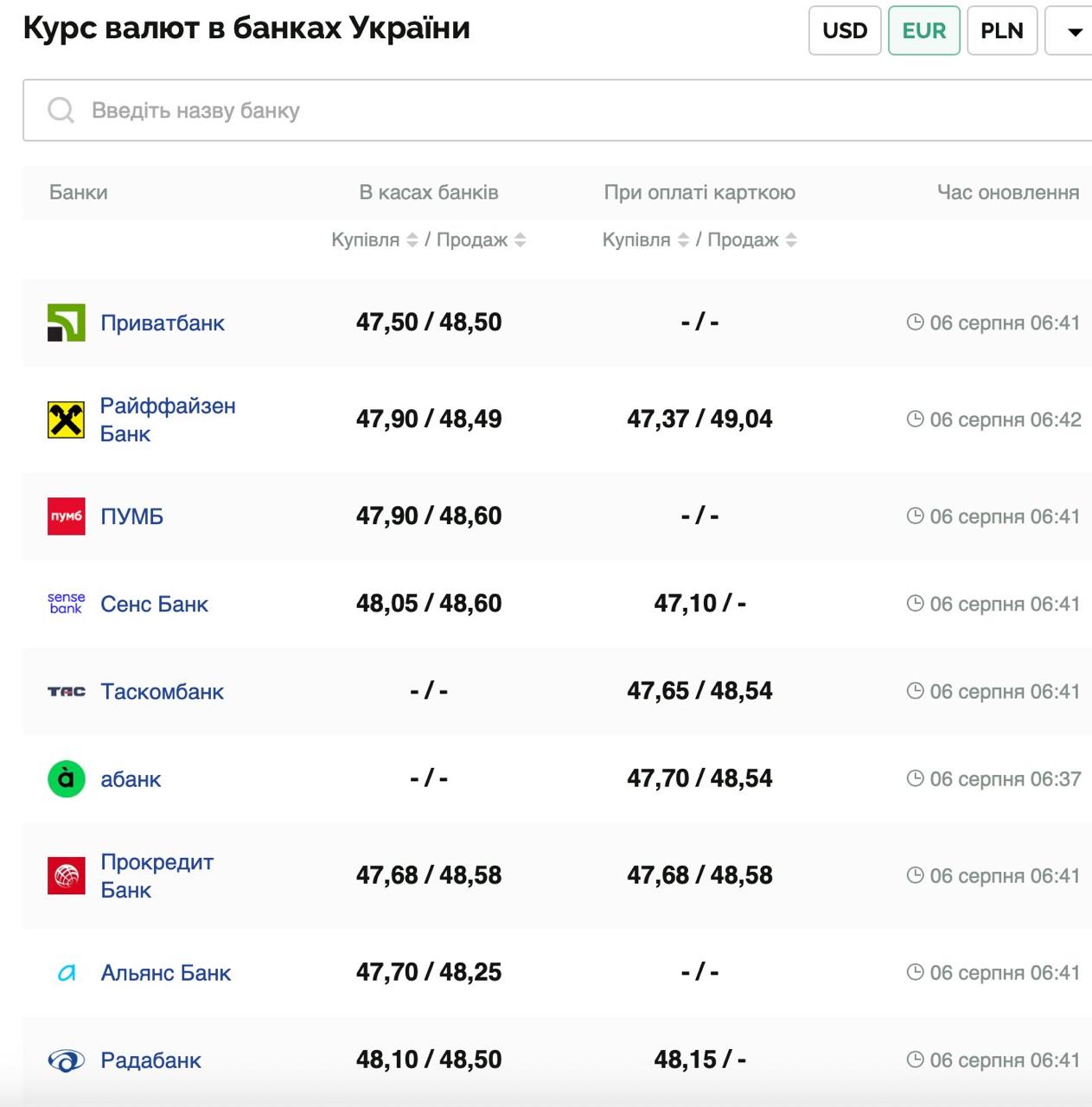This screenshot has height=1107, width=1092.
Task: Open the Сенс Банк page link
Action: click(x=155, y=604)
